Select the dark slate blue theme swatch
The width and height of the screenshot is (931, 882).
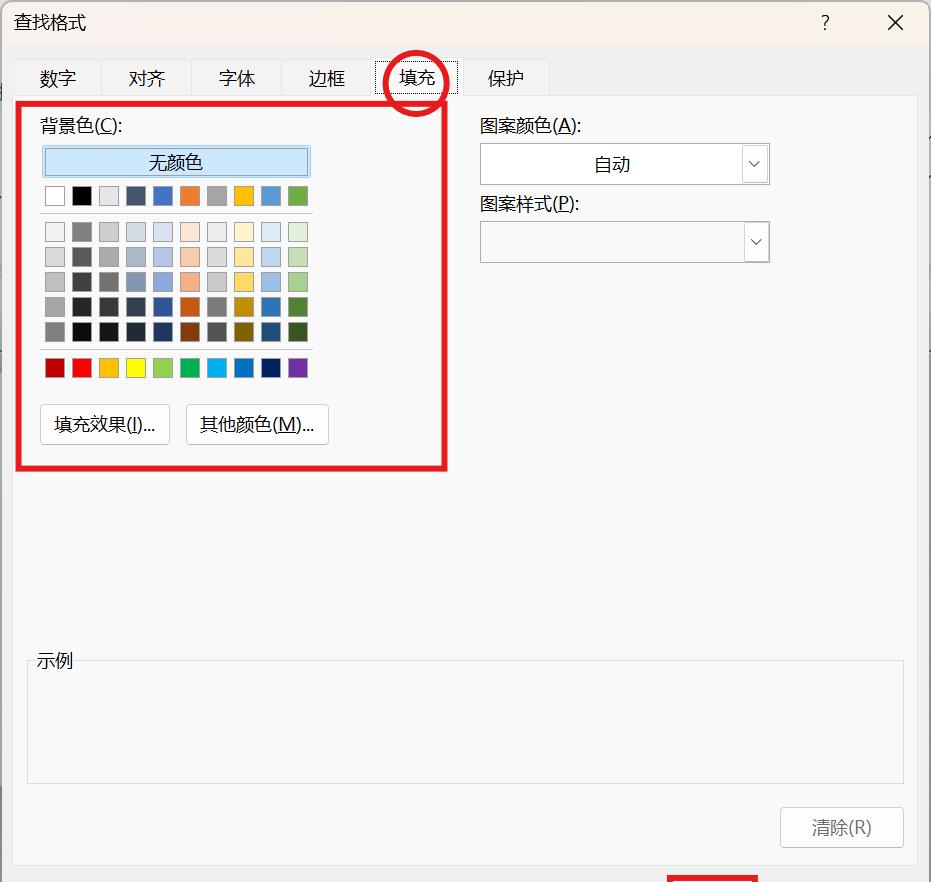(136, 196)
